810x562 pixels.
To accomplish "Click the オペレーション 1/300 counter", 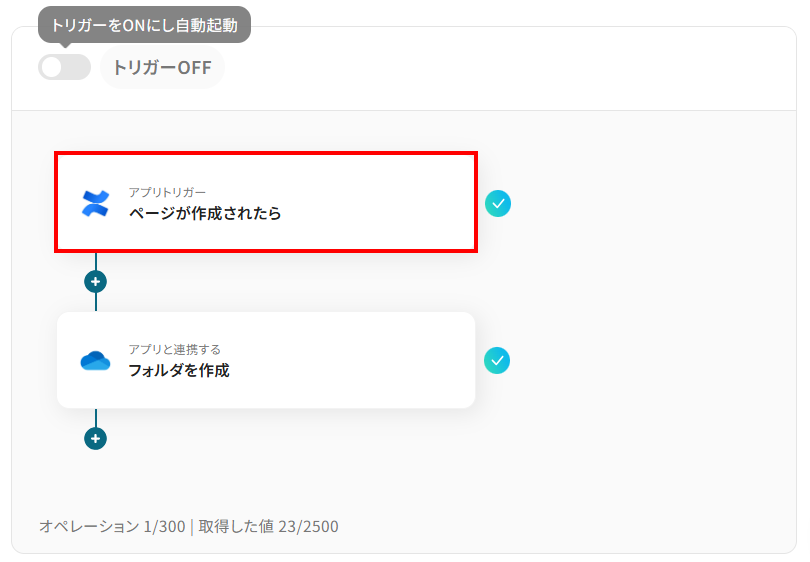I will click(112, 526).
